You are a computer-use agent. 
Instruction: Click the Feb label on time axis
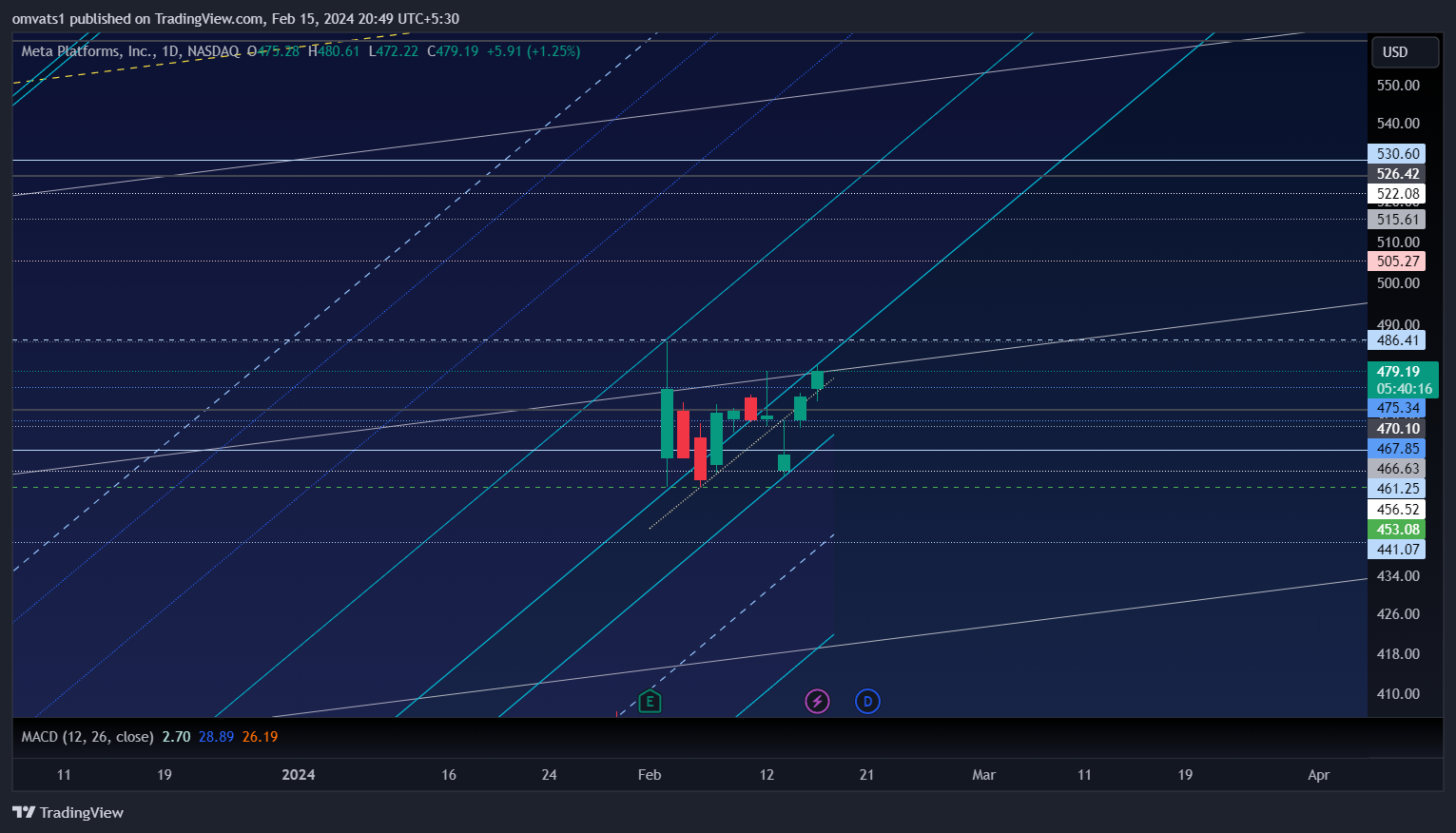[x=650, y=775]
